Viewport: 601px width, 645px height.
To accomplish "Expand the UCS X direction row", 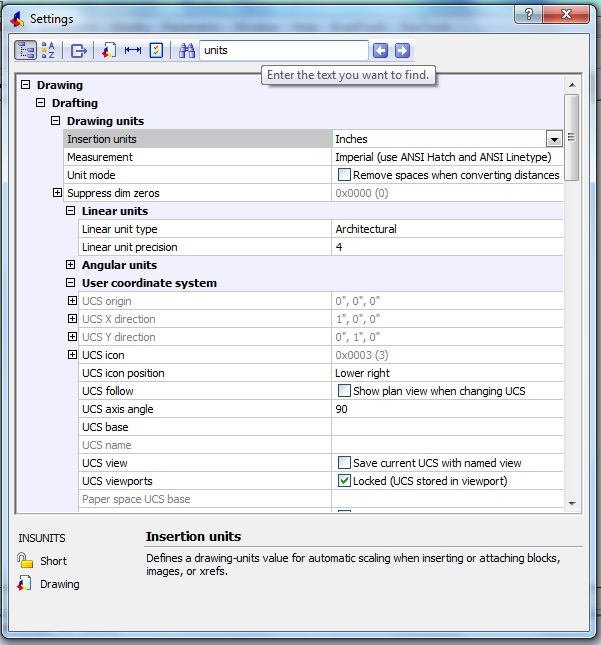I will [72, 318].
